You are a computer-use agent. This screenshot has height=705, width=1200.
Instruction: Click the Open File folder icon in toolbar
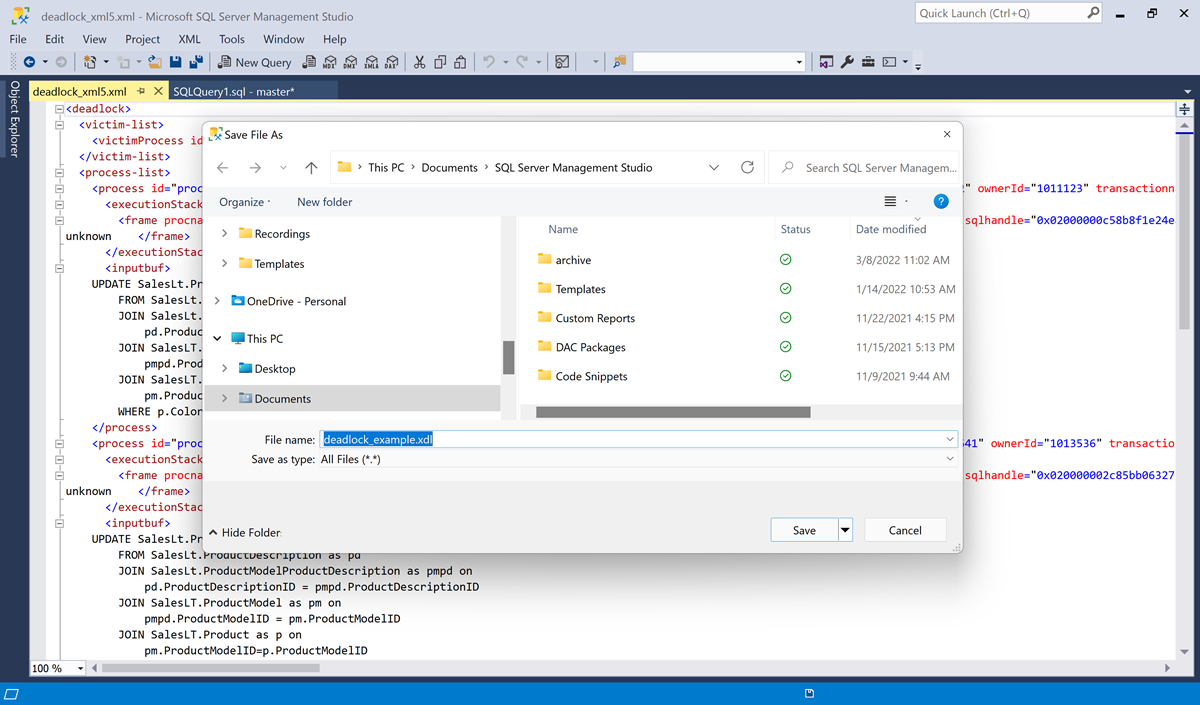pyautogui.click(x=155, y=62)
